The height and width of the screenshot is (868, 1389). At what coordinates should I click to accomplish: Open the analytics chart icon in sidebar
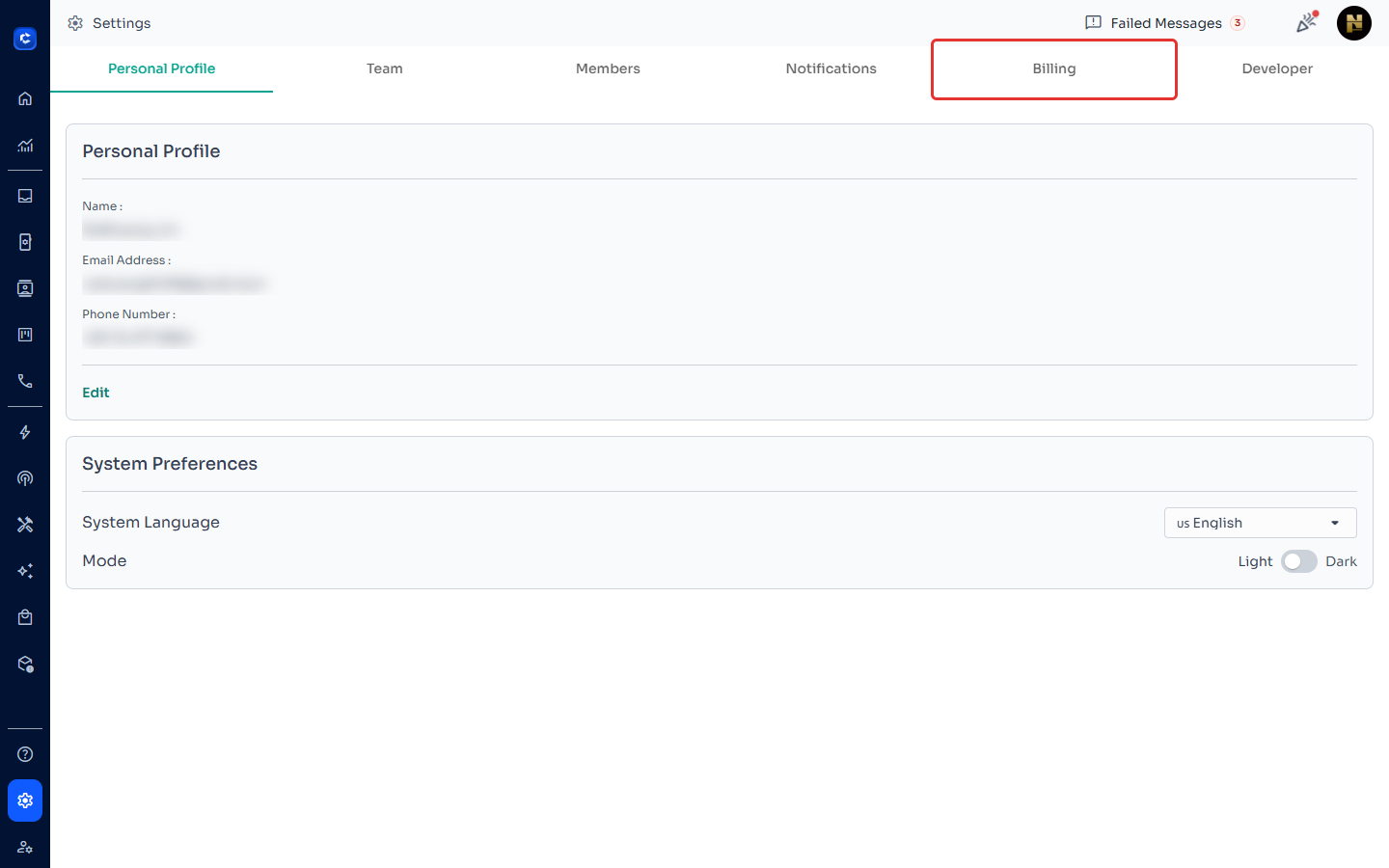(25, 146)
